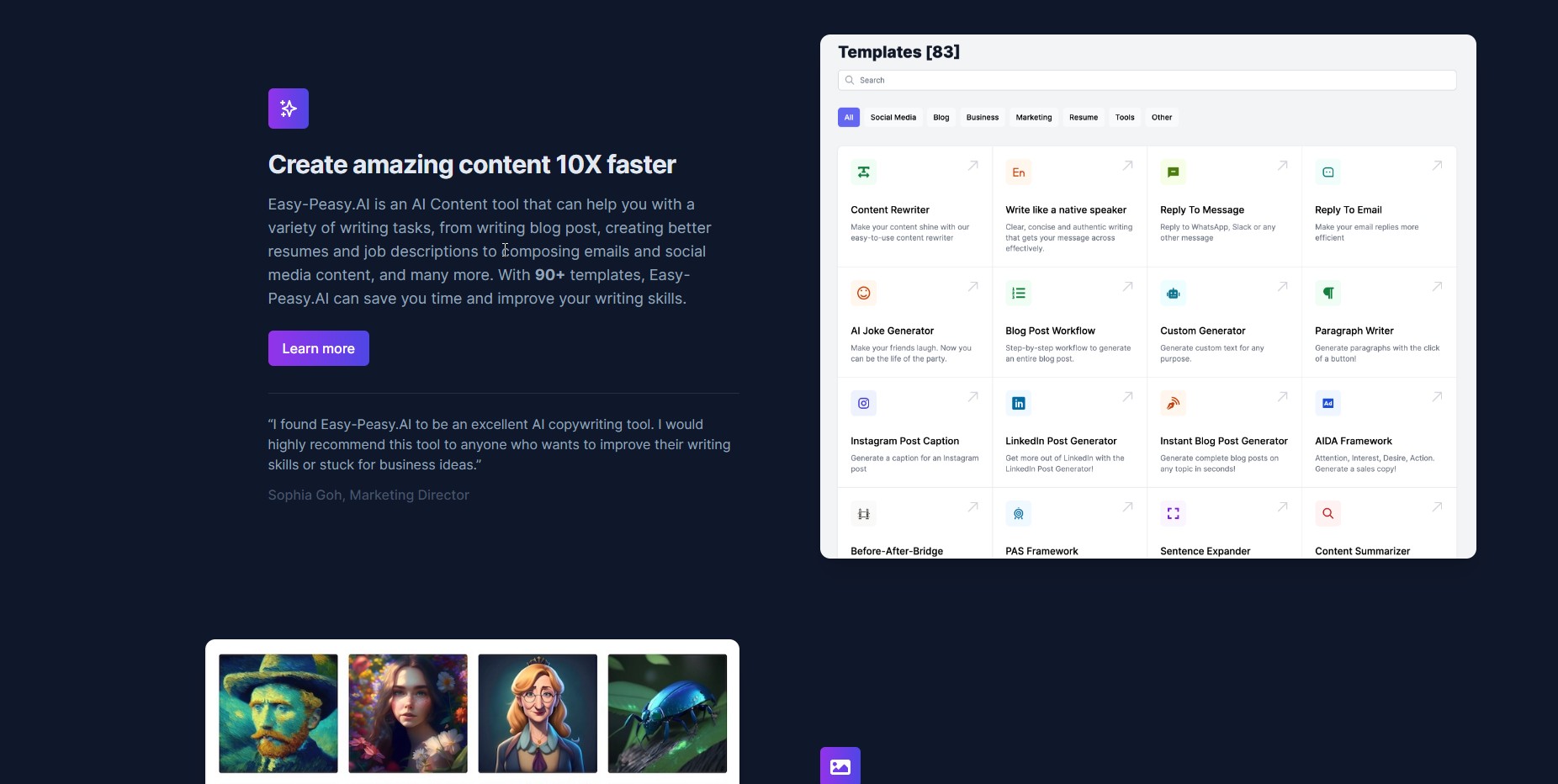Viewport: 1558px width, 784px height.
Task: Click the purple sparkle icon above the headline
Action: click(289, 109)
